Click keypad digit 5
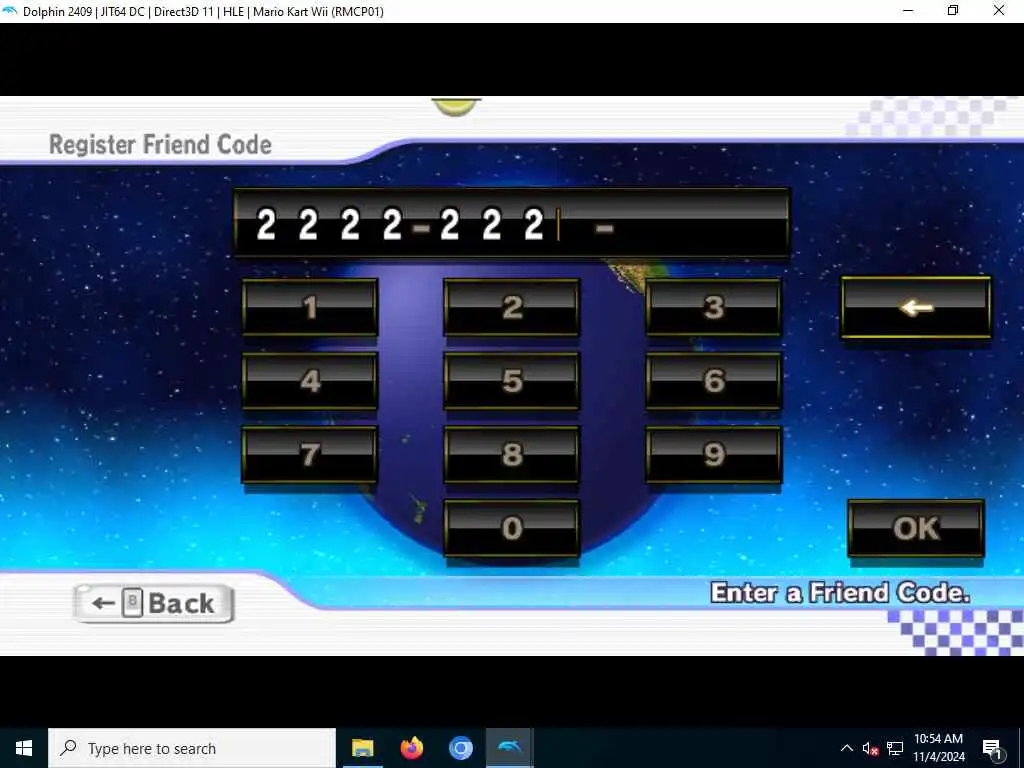The width and height of the screenshot is (1024, 768). [x=511, y=381]
